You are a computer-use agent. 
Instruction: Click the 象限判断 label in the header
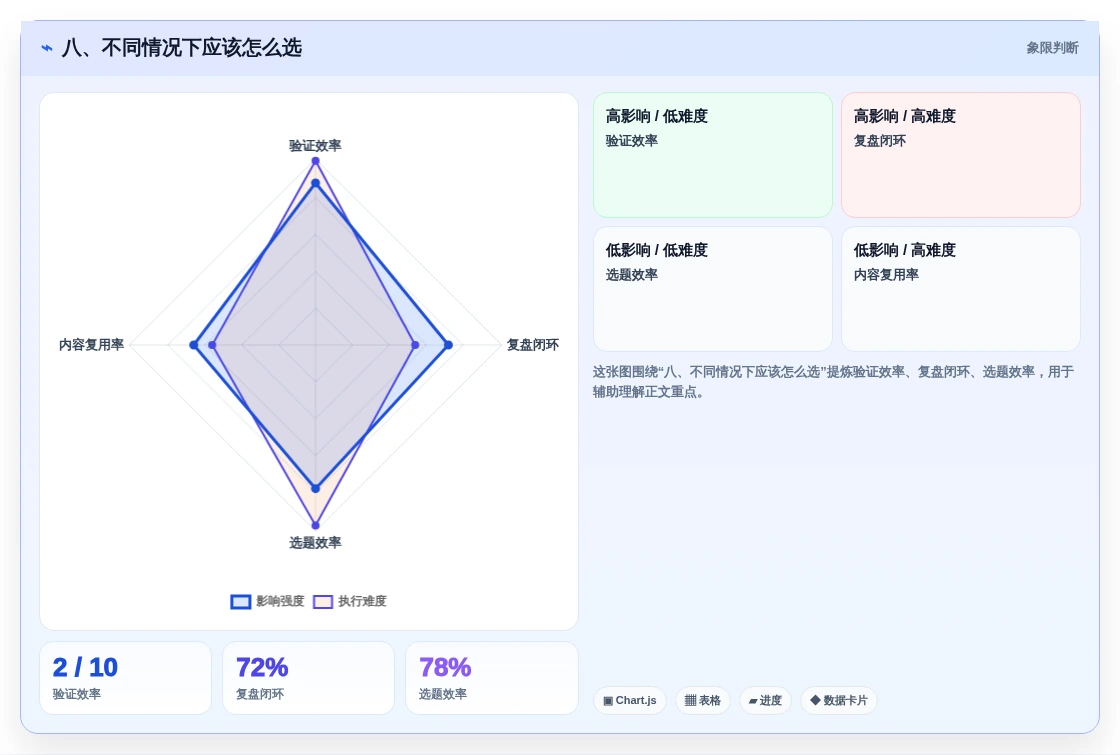(x=1052, y=48)
